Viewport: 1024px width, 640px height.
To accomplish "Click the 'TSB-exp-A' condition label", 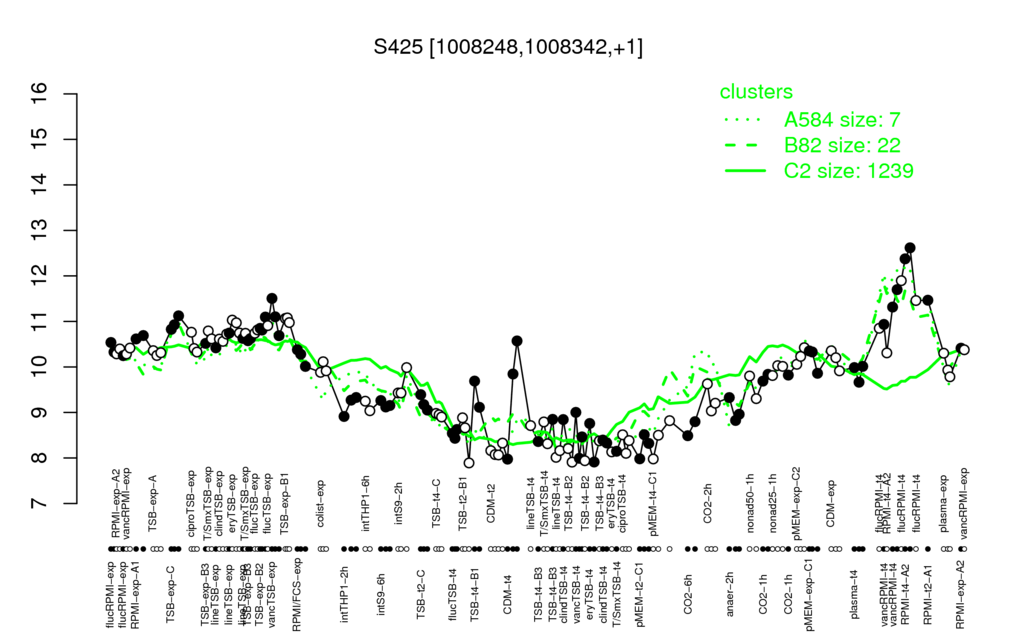I will pyautogui.click(x=154, y=503).
